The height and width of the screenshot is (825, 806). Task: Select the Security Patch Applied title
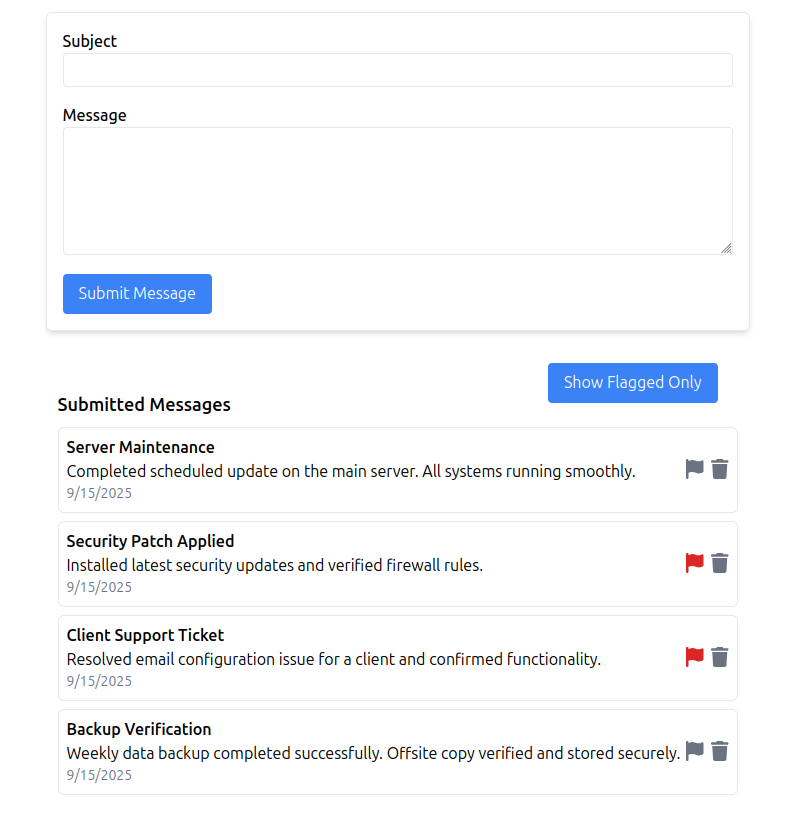pos(150,541)
